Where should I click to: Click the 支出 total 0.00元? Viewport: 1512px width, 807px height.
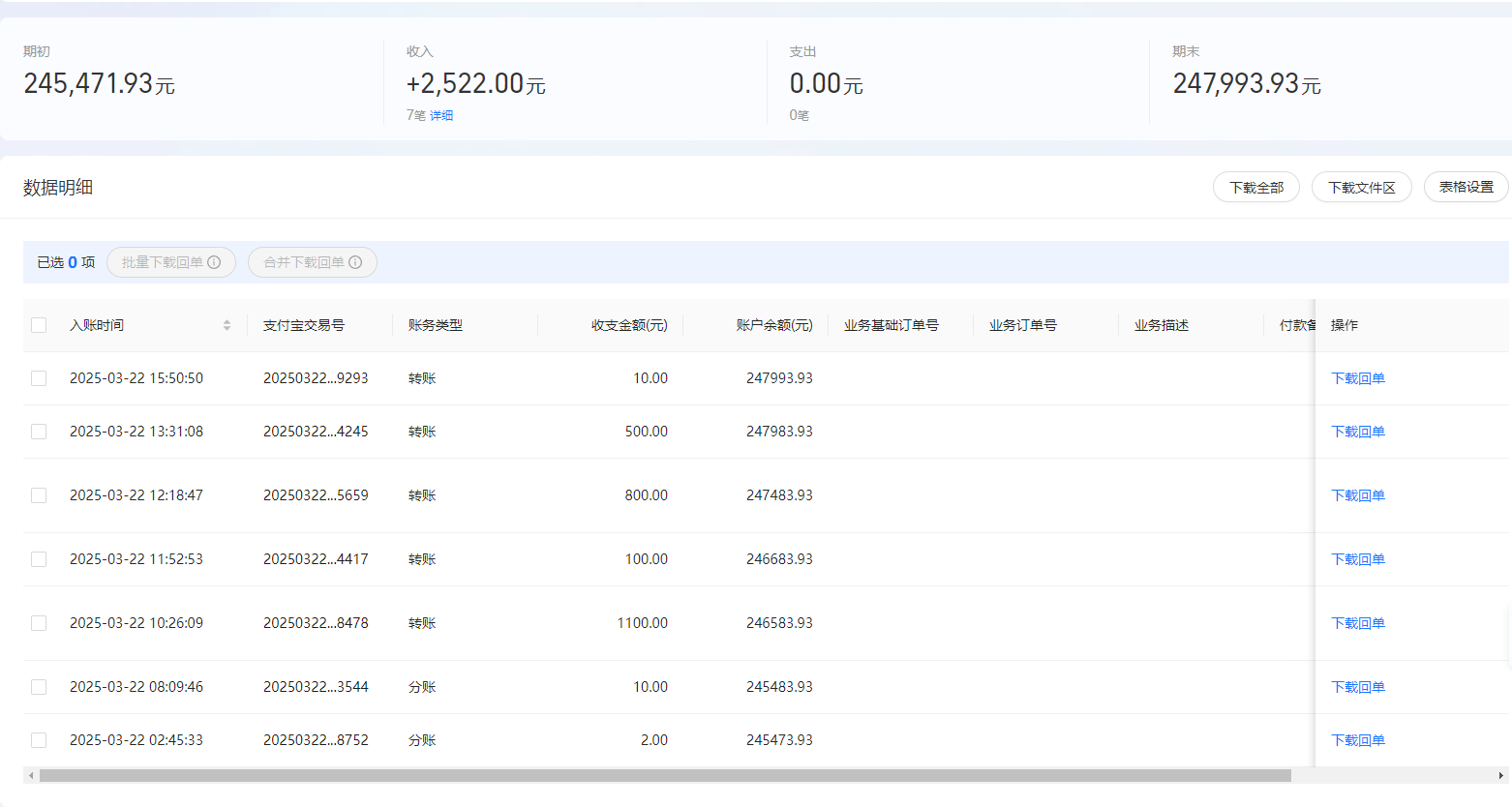826,84
